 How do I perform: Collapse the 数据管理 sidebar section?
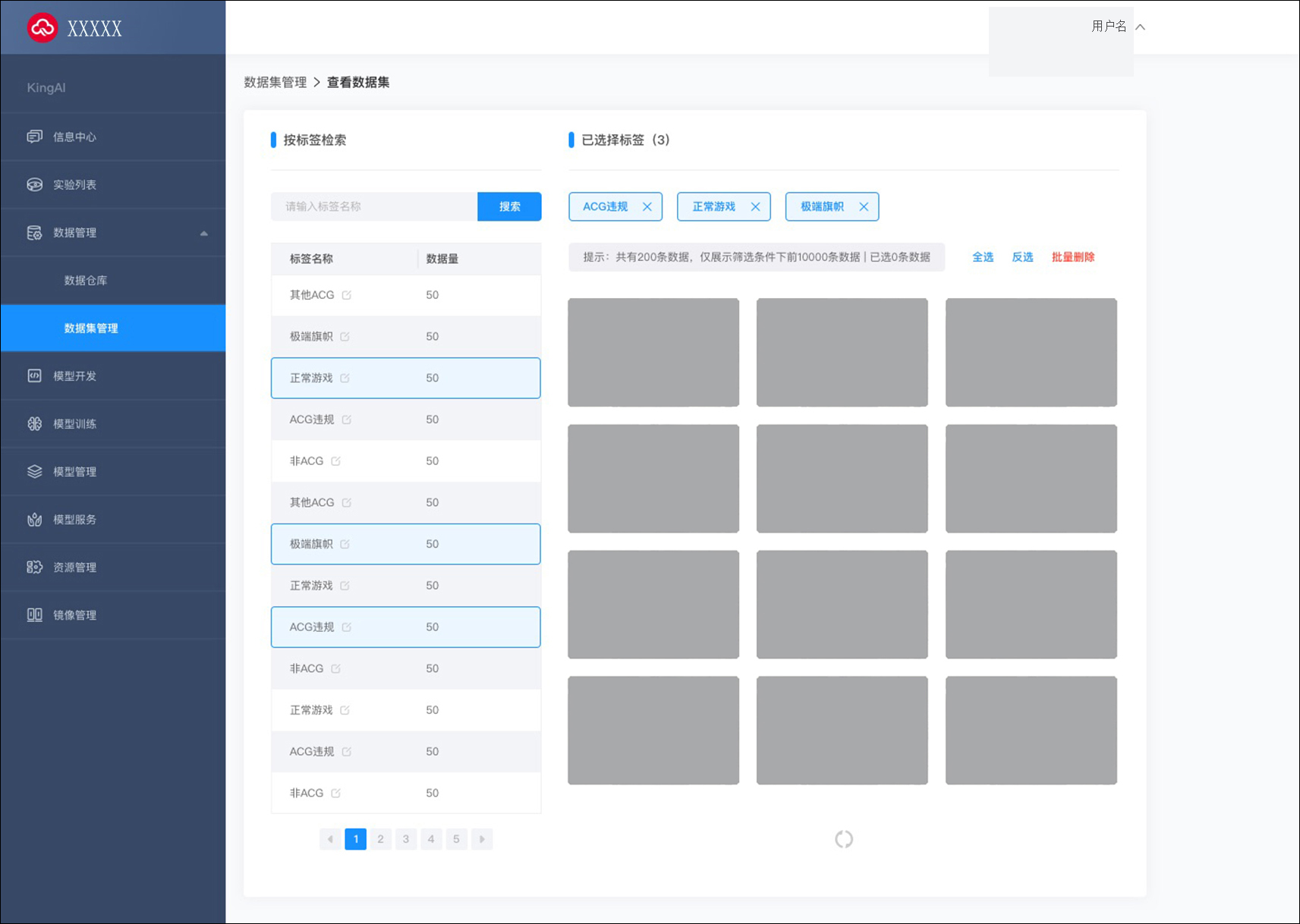tap(204, 233)
